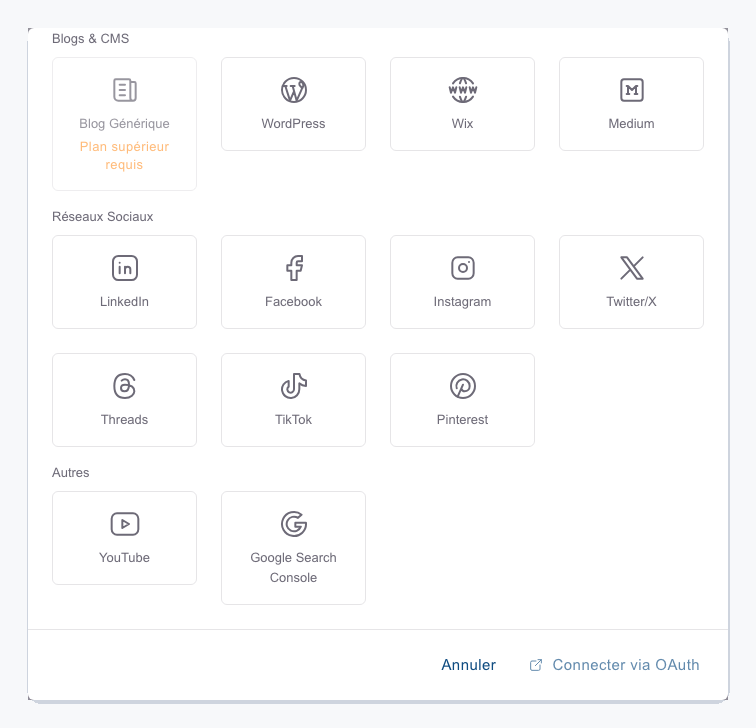
Task: Click the Threads label text
Action: point(124,420)
